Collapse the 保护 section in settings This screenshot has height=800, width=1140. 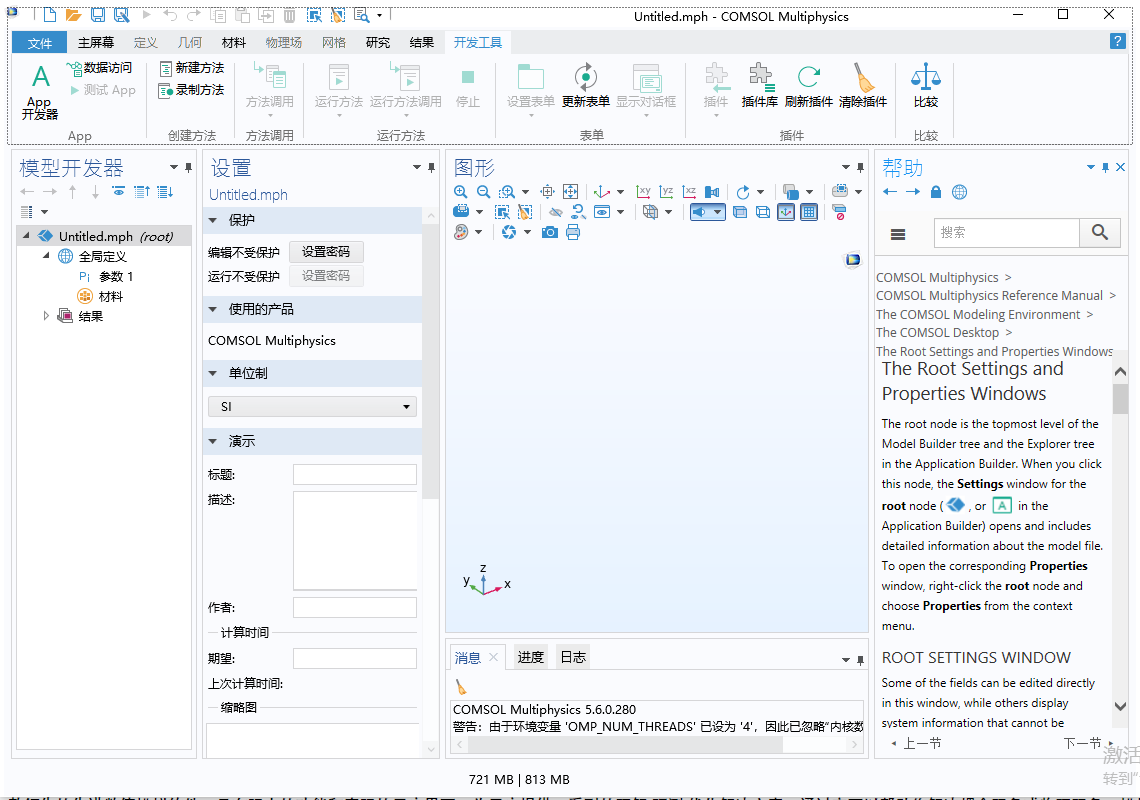click(x=212, y=220)
